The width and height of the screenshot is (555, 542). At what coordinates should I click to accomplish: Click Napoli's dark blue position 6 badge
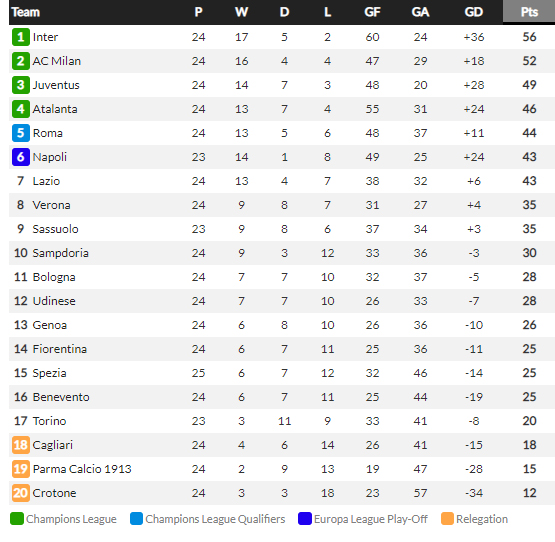(x=21, y=157)
